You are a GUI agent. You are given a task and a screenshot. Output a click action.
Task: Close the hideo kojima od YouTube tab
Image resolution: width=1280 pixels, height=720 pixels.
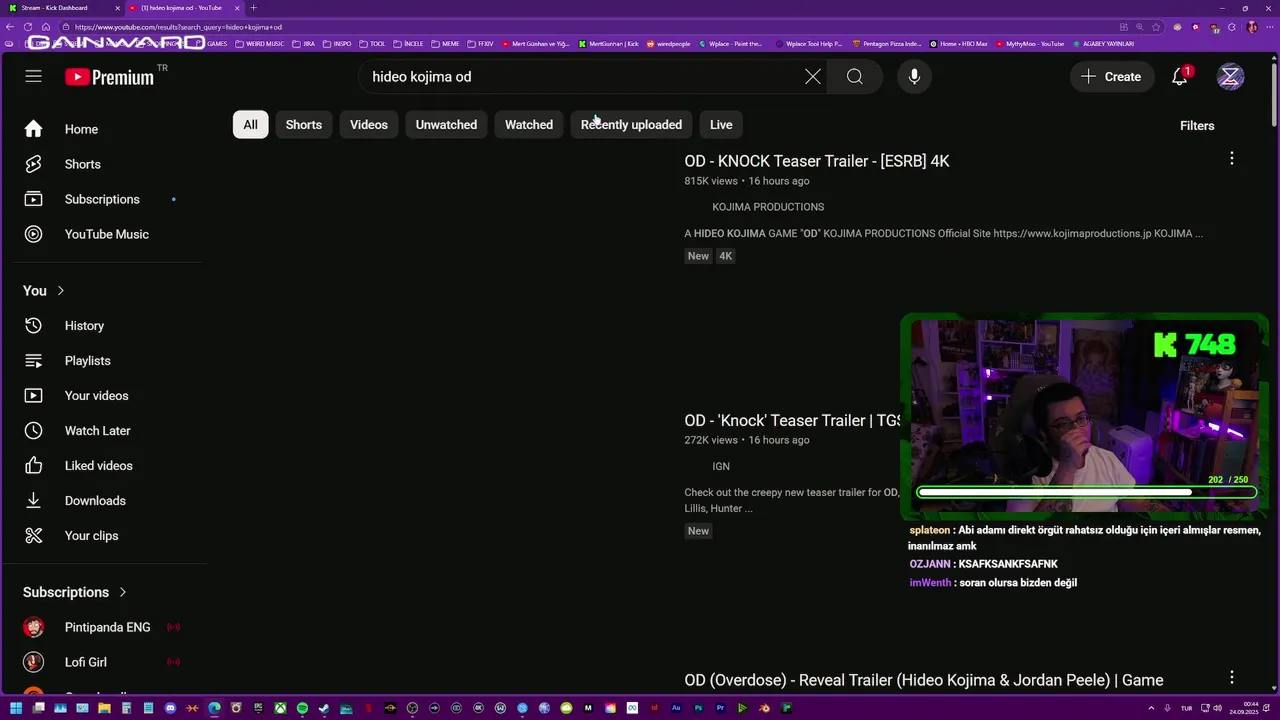[237, 8]
